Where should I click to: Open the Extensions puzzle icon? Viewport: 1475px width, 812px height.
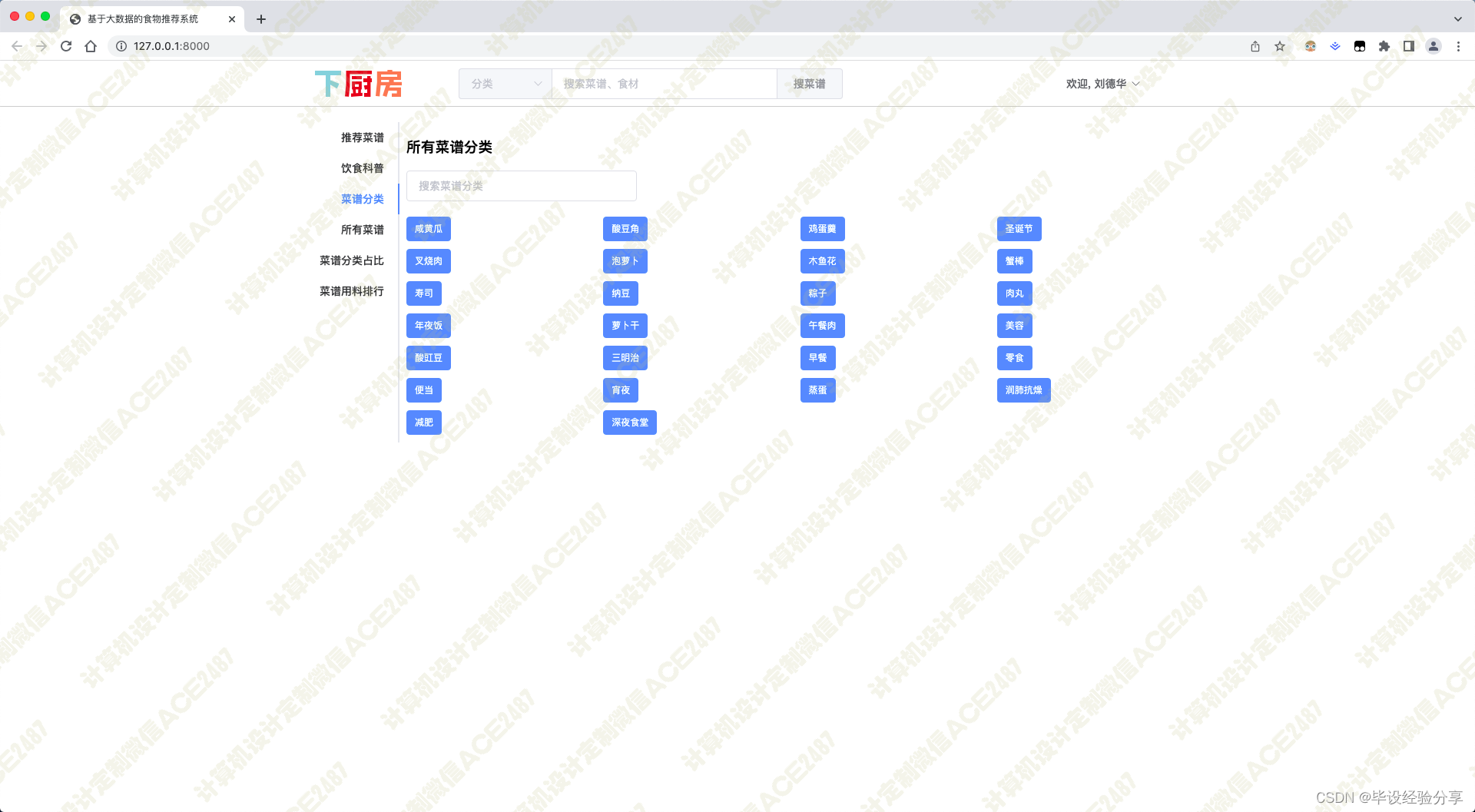[x=1384, y=46]
